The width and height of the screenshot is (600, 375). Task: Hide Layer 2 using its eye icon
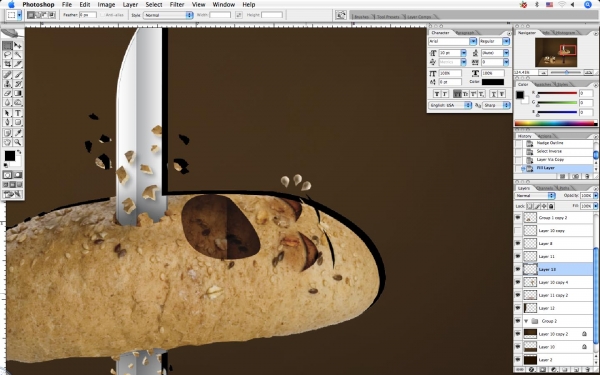(518, 360)
